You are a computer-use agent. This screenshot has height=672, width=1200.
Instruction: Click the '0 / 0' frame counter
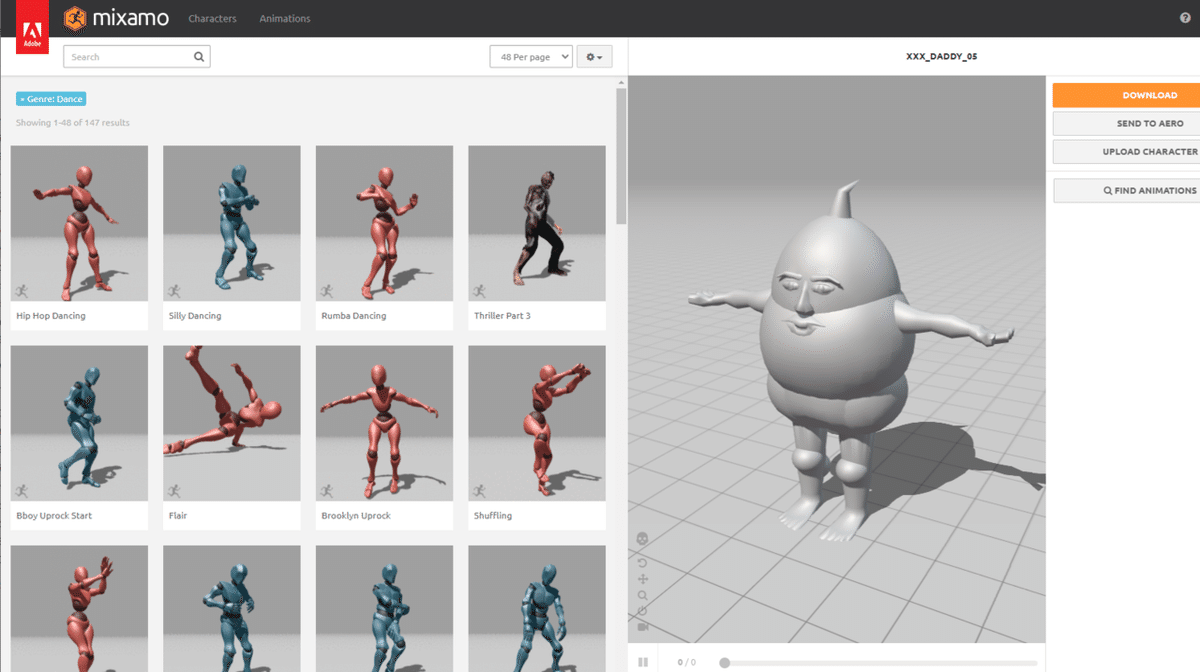click(x=686, y=663)
